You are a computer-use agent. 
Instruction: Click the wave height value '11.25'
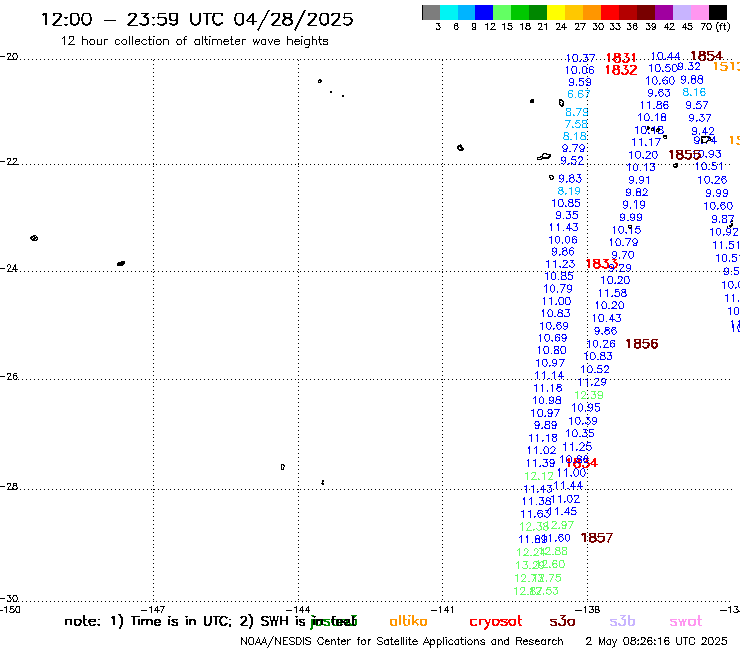coord(577,447)
